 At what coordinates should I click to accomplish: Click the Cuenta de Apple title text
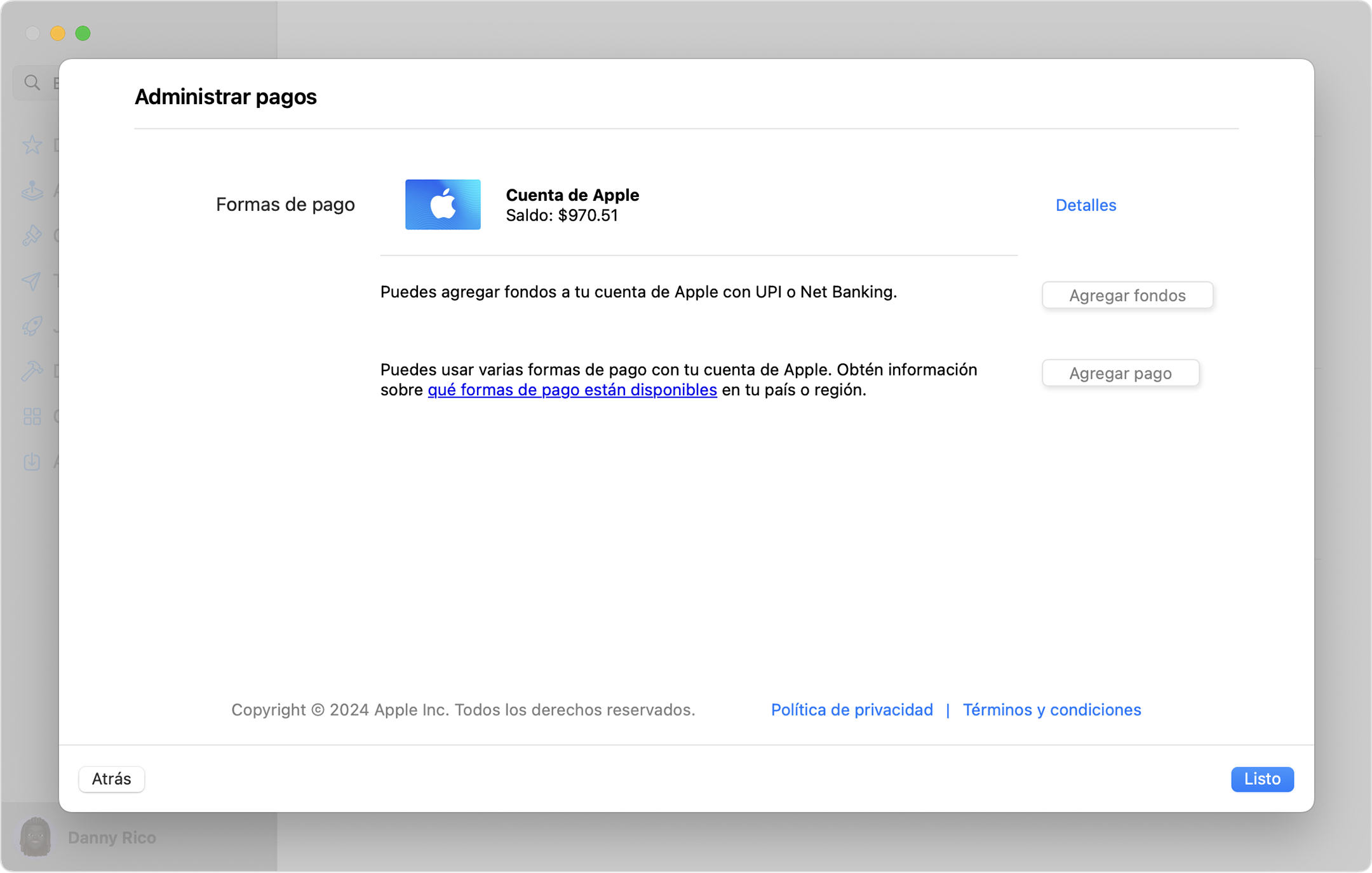pyautogui.click(x=572, y=194)
